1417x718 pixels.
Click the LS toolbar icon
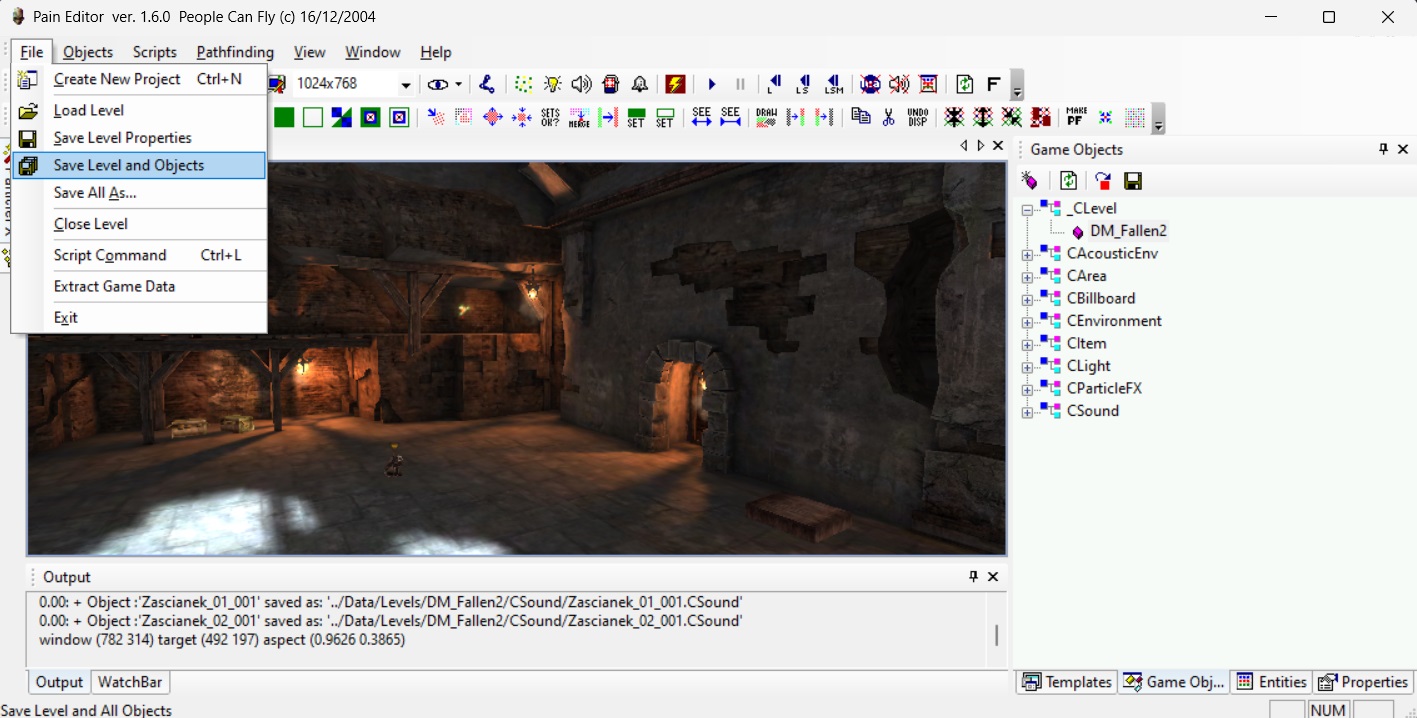[803, 84]
